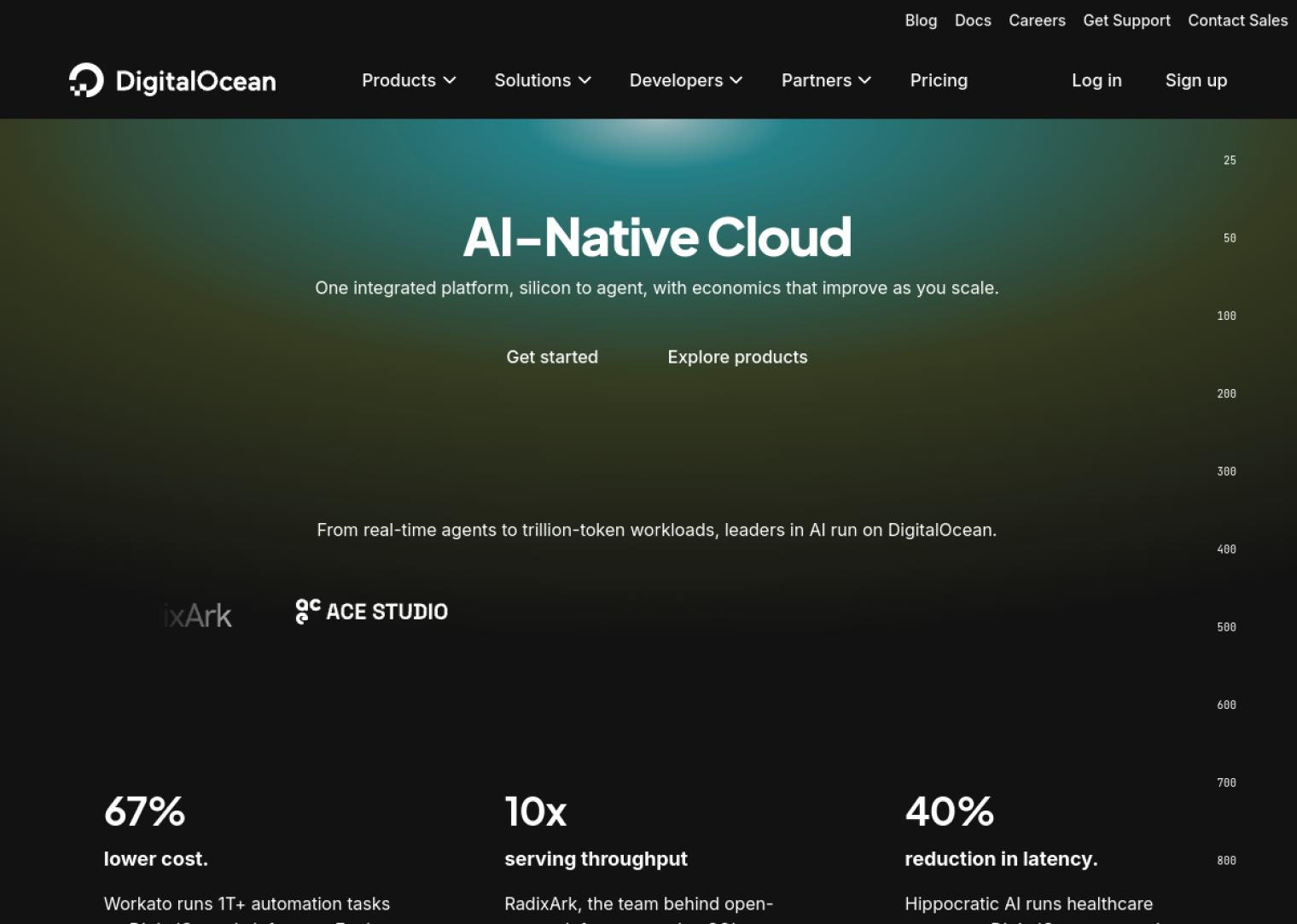
Task: Click the Get started button
Action: coord(552,357)
